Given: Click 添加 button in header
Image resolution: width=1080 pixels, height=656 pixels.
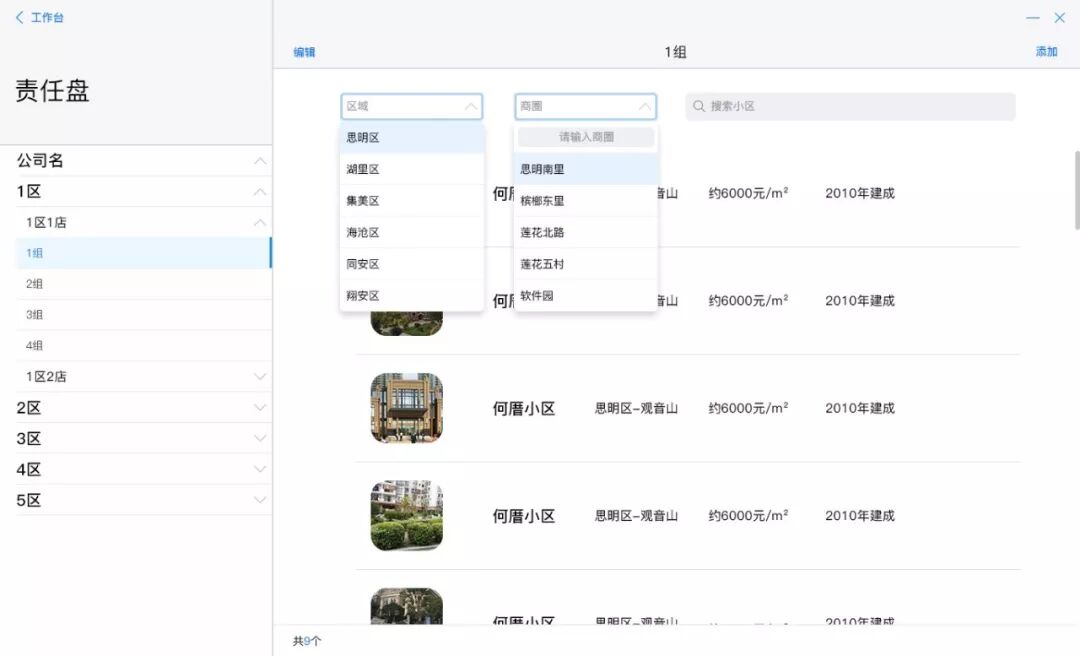Looking at the screenshot, I should coord(1046,52).
